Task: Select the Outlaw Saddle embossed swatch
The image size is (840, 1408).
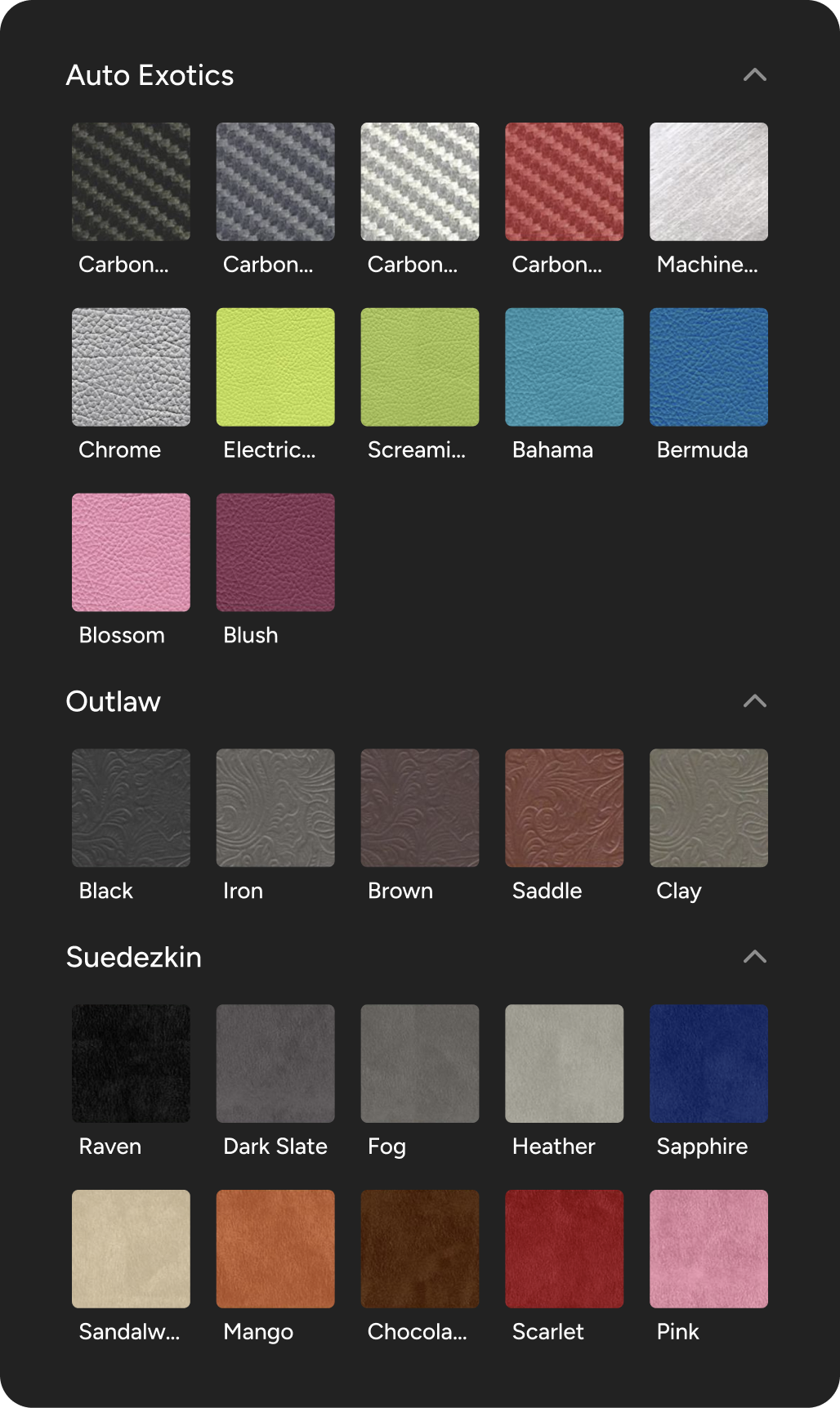Action: tap(564, 808)
